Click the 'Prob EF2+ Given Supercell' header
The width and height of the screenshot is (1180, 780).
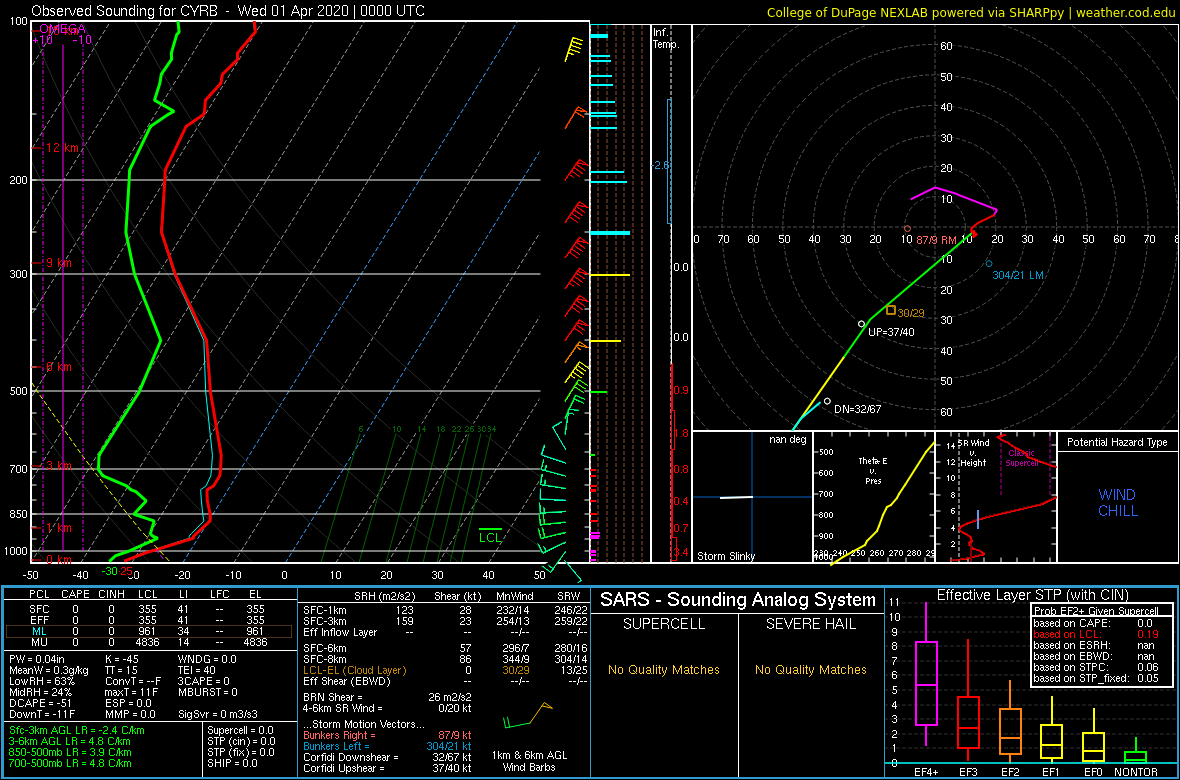pyautogui.click(x=1096, y=610)
